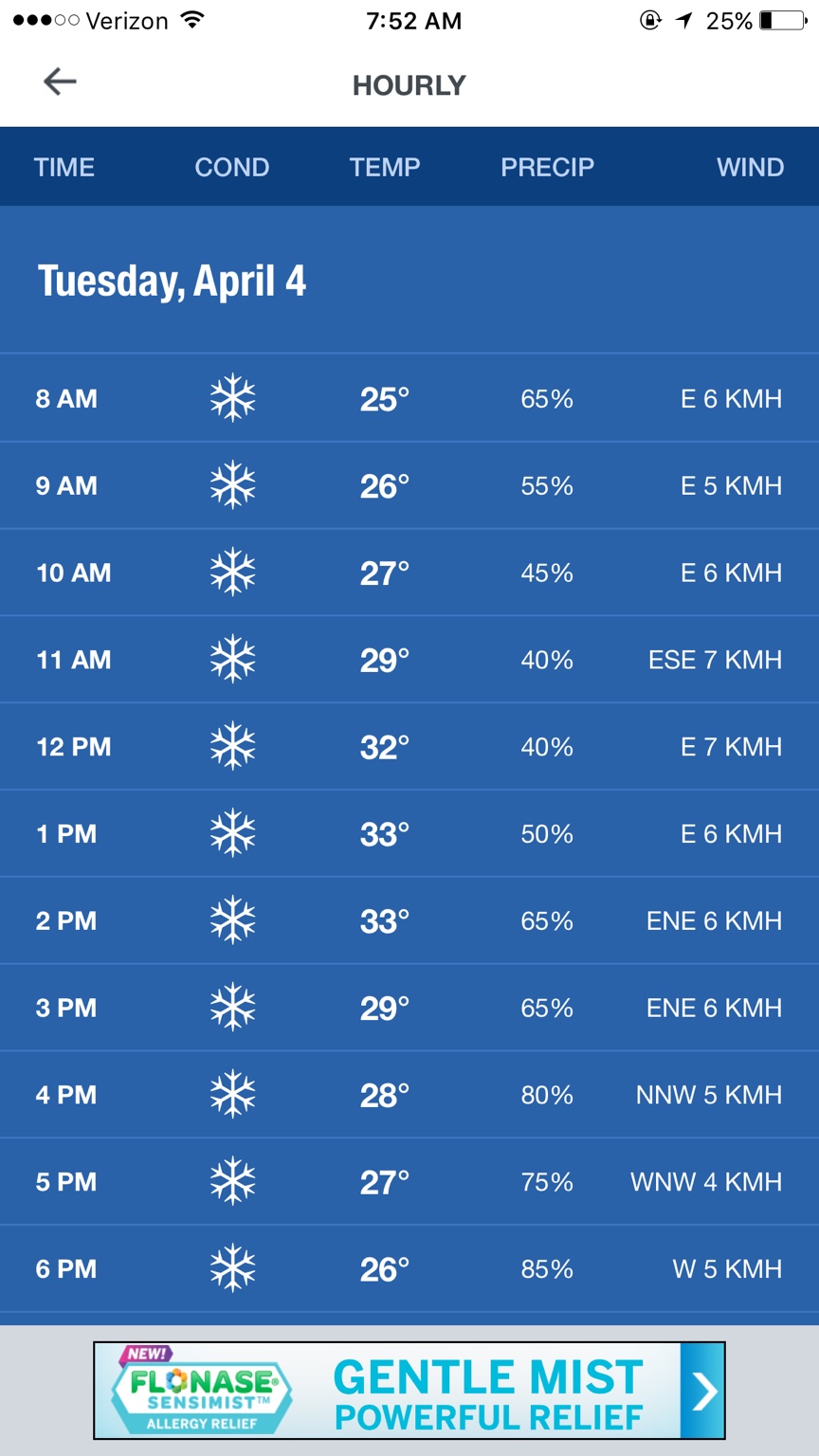This screenshot has height=1456, width=819.
Task: Tap the battery icon in status bar
Action: pos(783,20)
